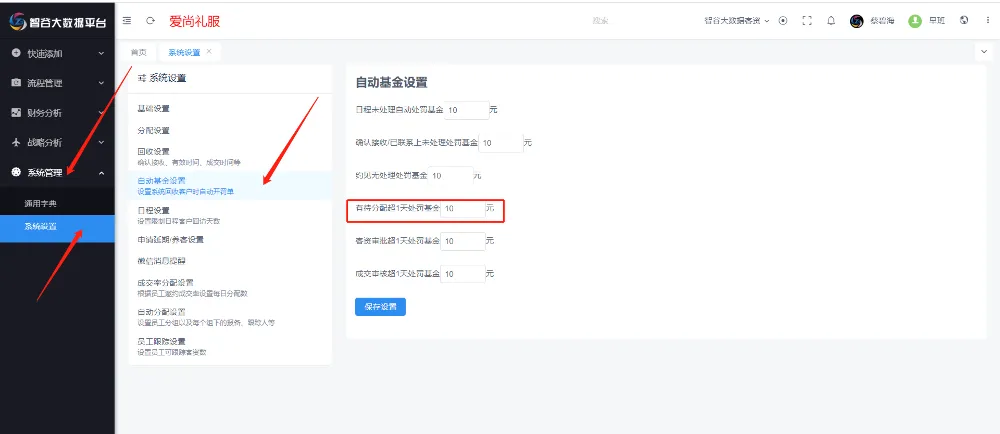Click the refresh icon in the top bar
The height and width of the screenshot is (434, 1000).
150,20
